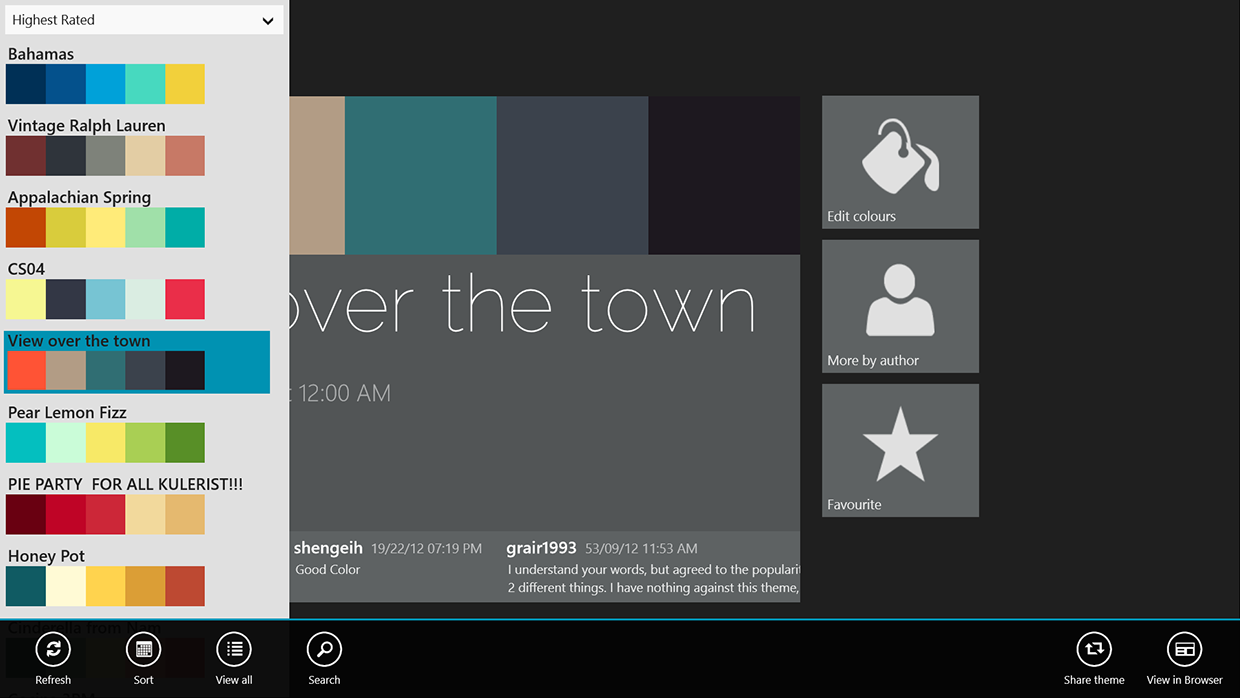This screenshot has height=698, width=1240.
Task: Select the 'Bahamas' theme
Action: point(105,84)
